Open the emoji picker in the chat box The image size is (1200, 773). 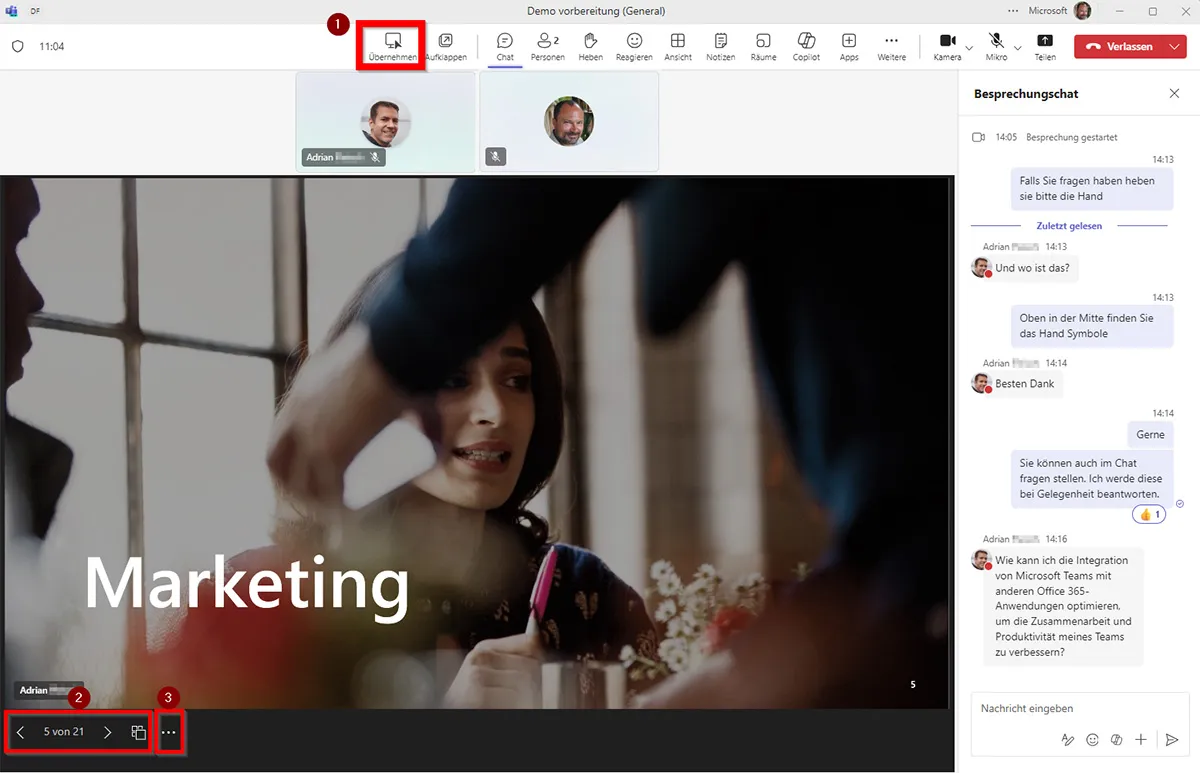point(1092,740)
